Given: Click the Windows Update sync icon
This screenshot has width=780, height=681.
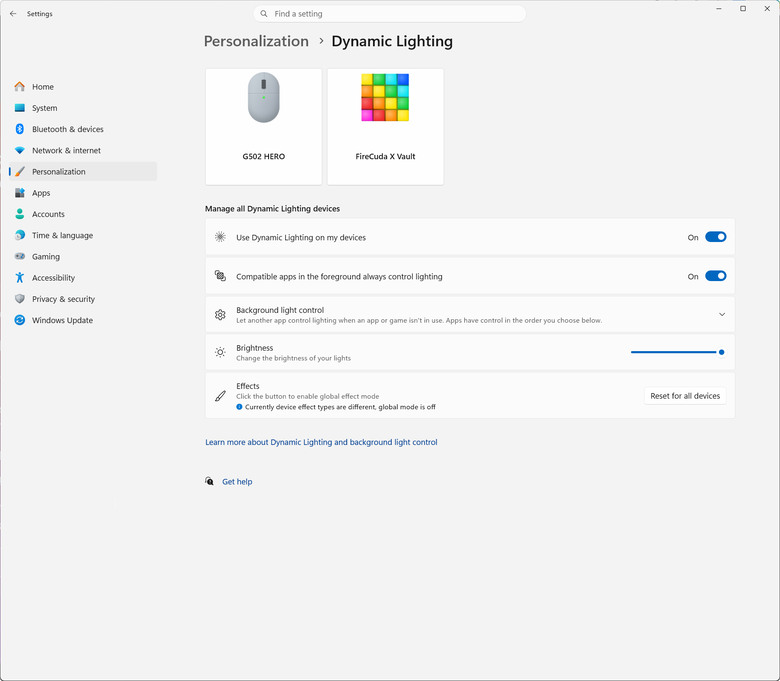Looking at the screenshot, I should point(19,320).
